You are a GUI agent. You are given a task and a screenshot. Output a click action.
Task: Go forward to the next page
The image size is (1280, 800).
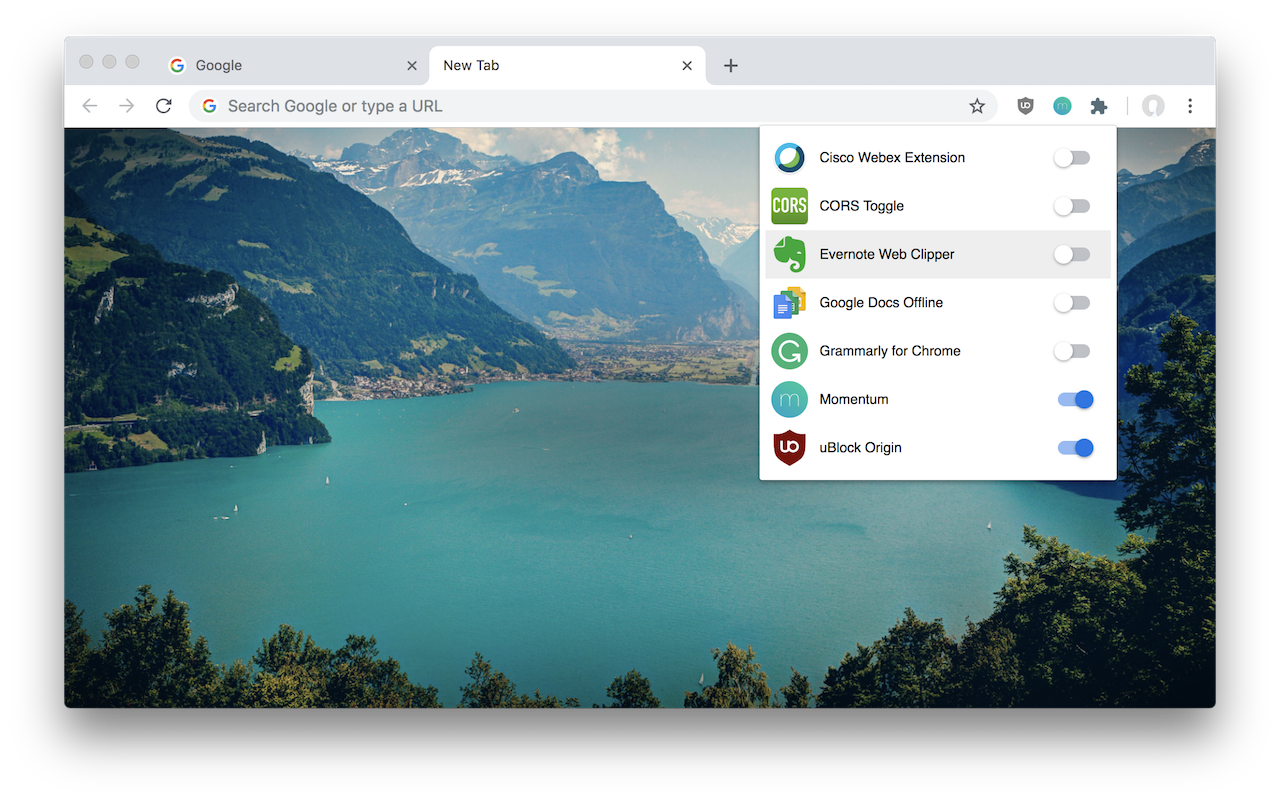[x=127, y=106]
